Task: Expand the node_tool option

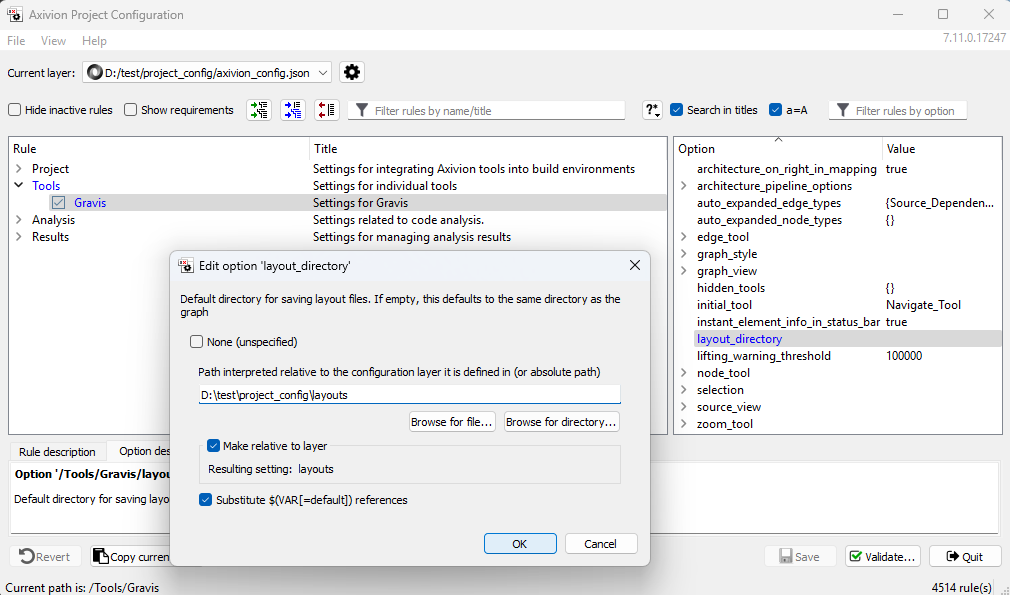Action: (683, 373)
